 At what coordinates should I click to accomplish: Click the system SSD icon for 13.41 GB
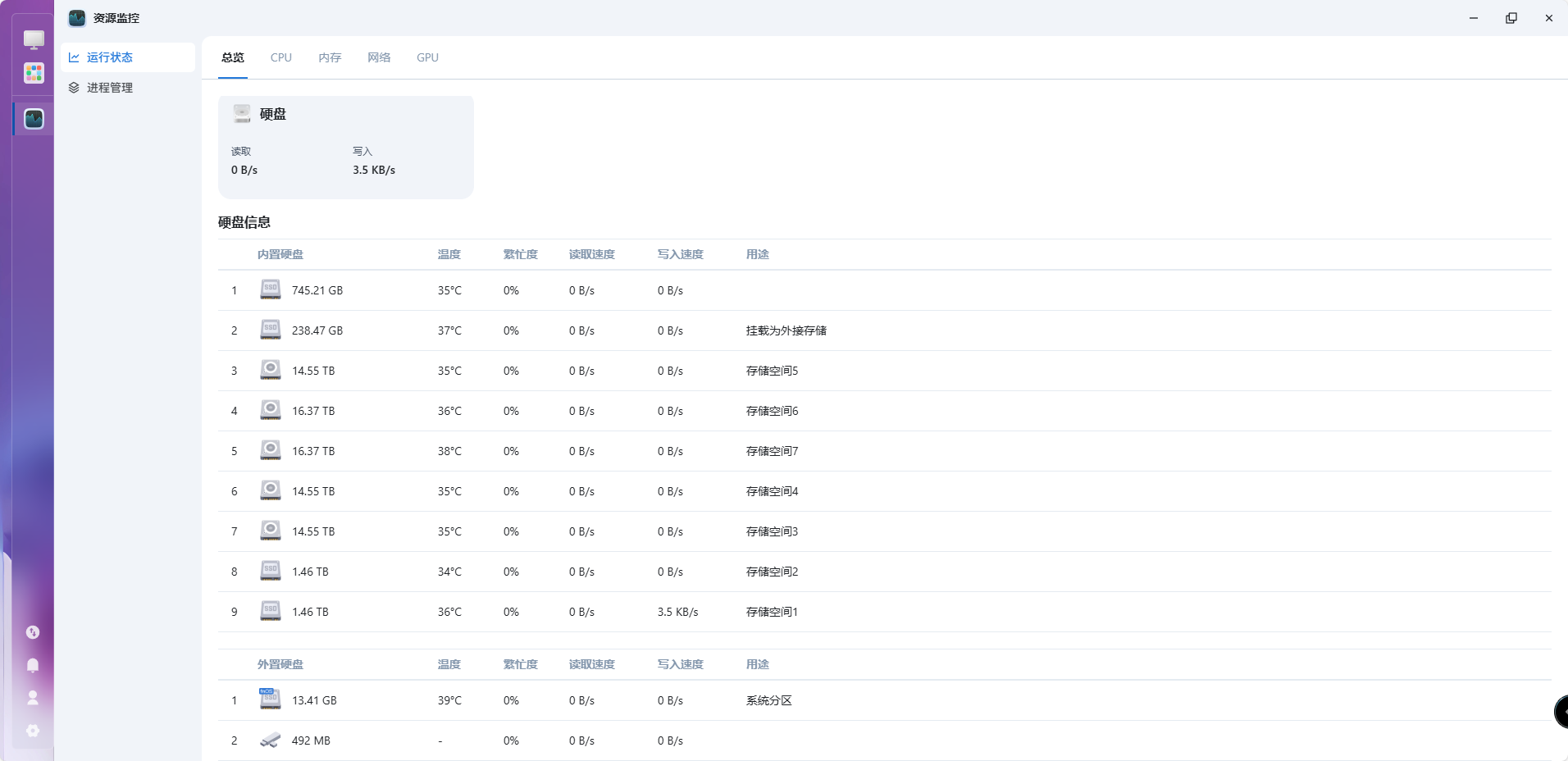pos(270,699)
